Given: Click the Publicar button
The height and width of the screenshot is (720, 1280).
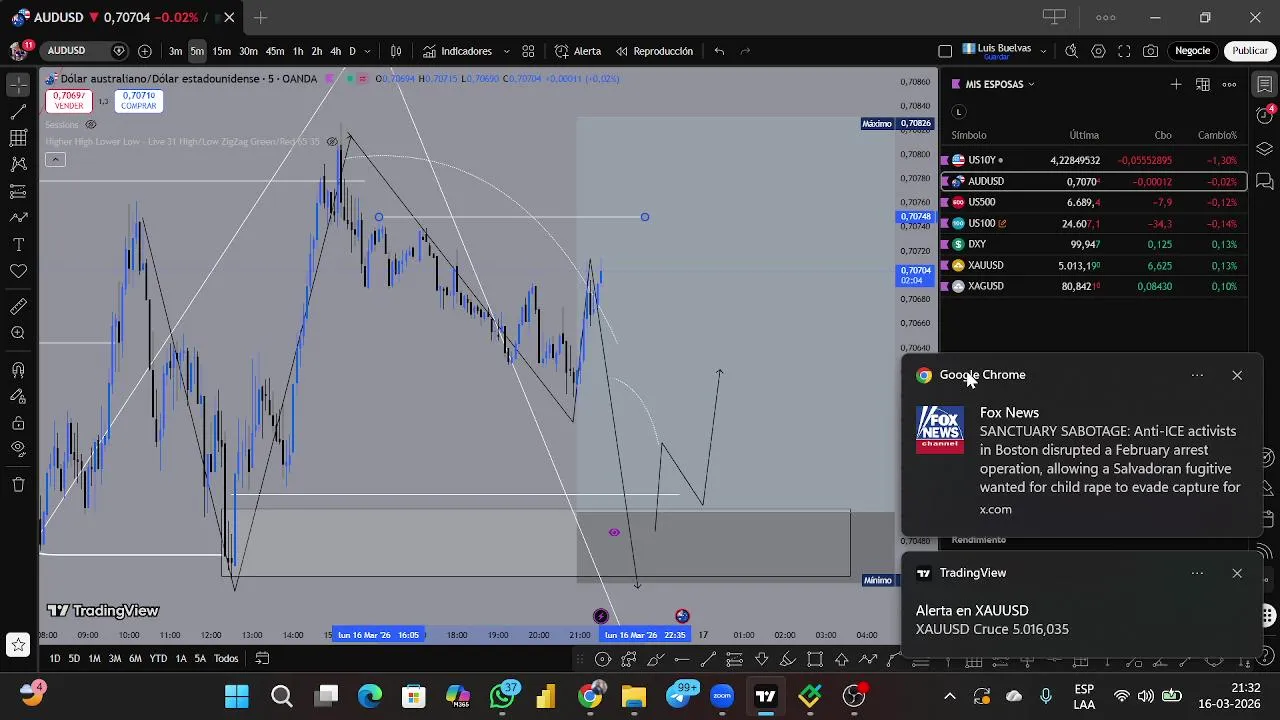Looking at the screenshot, I should click(1250, 51).
